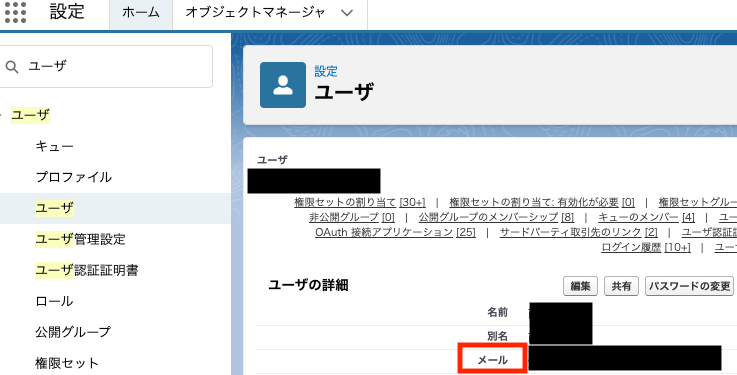This screenshot has width=737, height=375.
Task: Focus the Quick Find box containing ユーザ
Action: click(106, 67)
